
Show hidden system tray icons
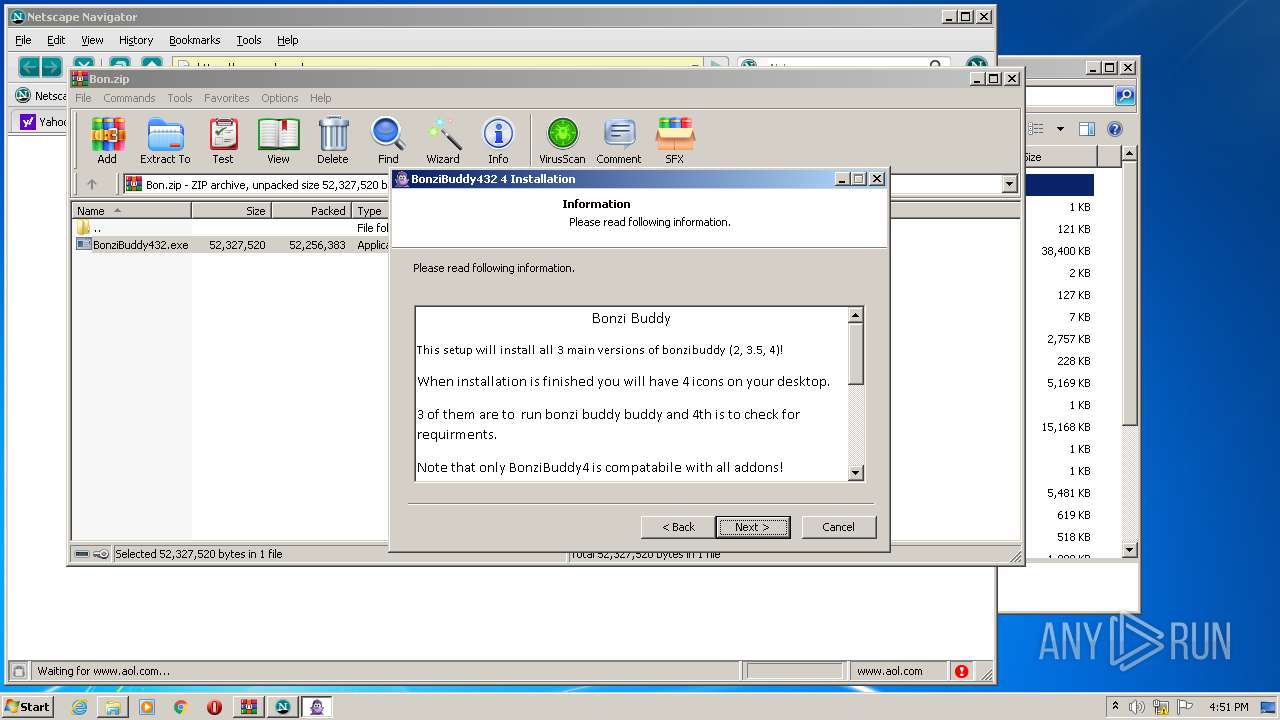(1115, 707)
